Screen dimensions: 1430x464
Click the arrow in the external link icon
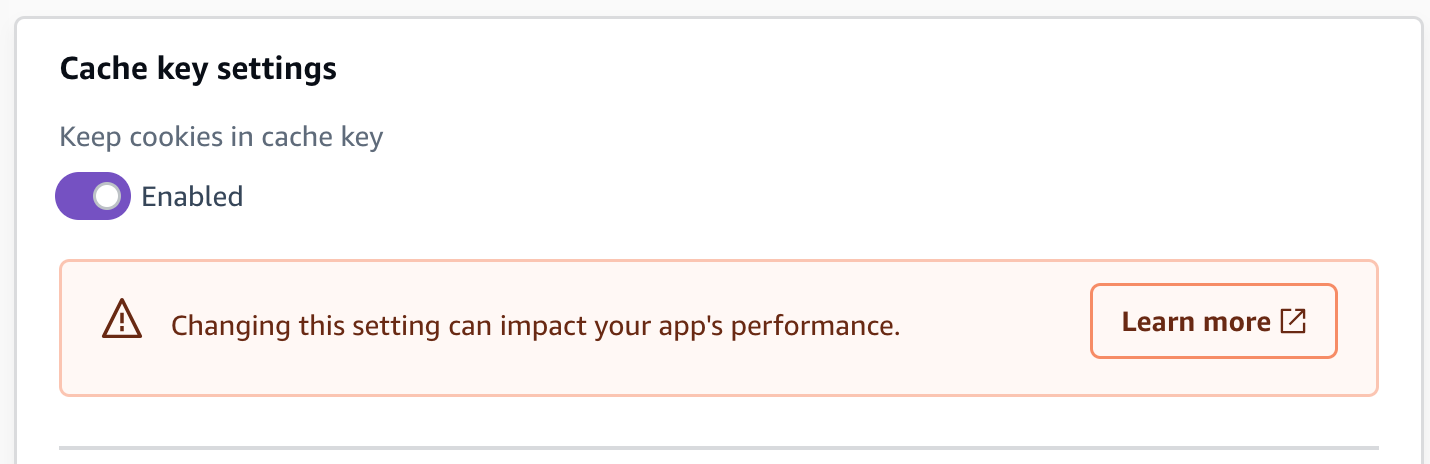click(1297, 318)
